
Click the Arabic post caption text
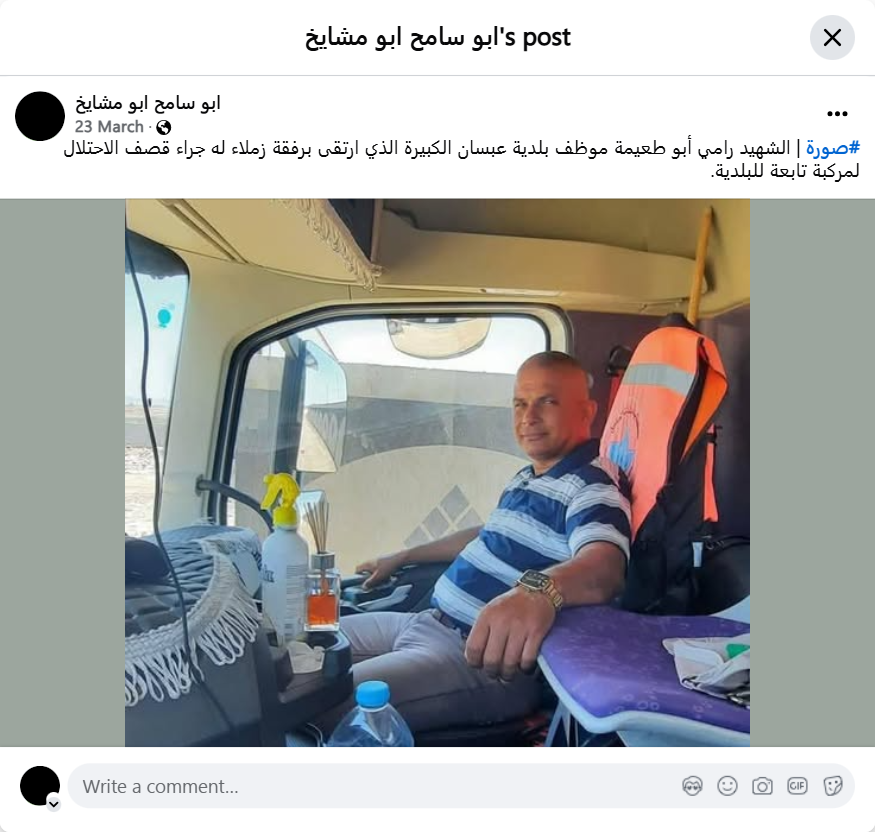461,160
